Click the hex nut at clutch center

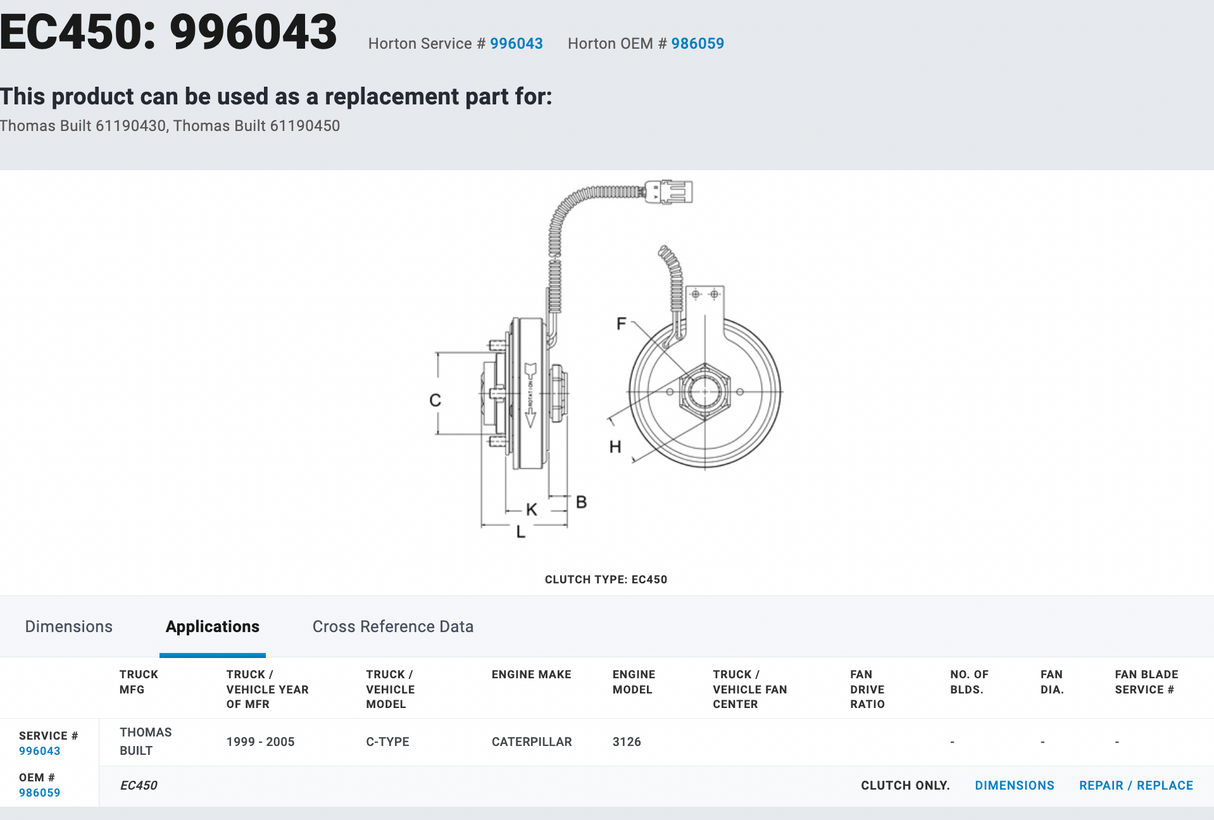(705, 391)
